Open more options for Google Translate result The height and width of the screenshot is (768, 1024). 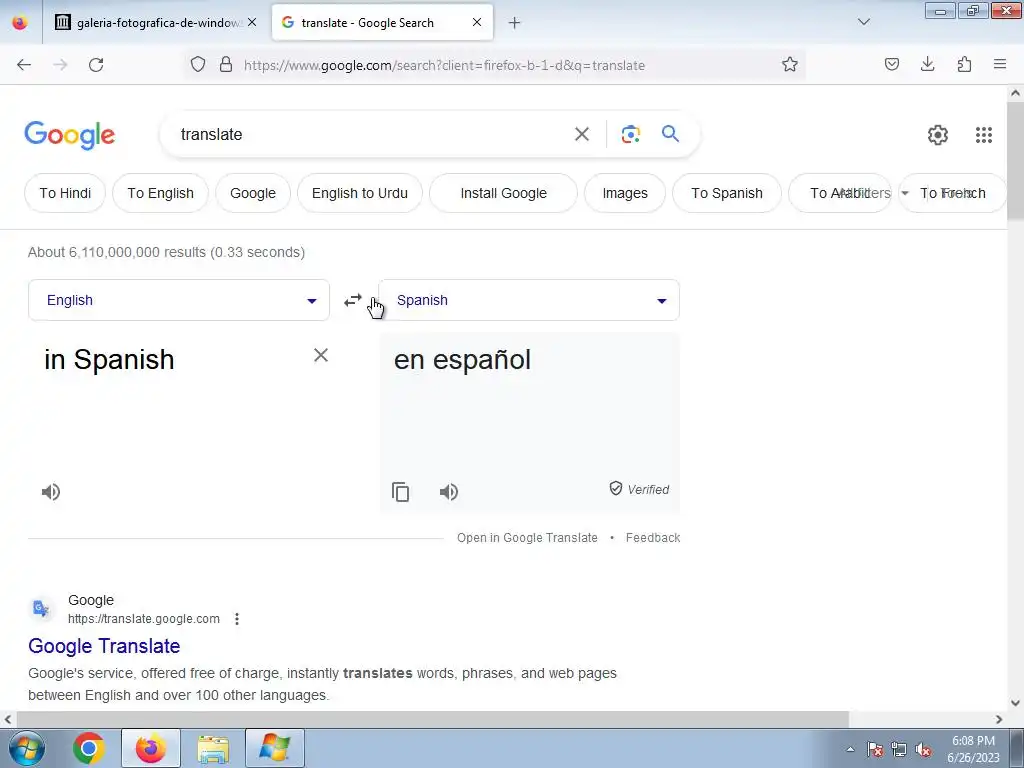coord(237,618)
